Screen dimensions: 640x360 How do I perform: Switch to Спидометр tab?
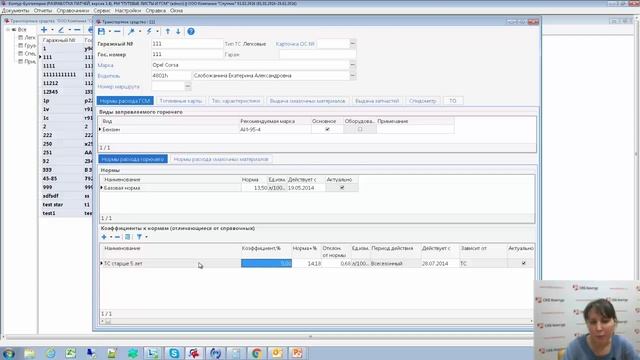(422, 101)
